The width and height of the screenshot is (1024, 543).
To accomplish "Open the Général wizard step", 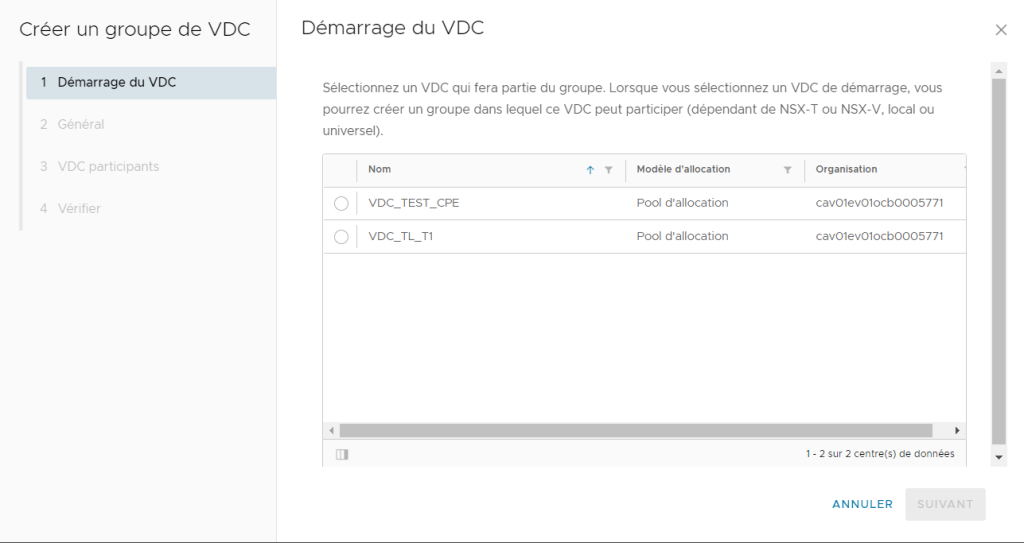I will pos(81,125).
